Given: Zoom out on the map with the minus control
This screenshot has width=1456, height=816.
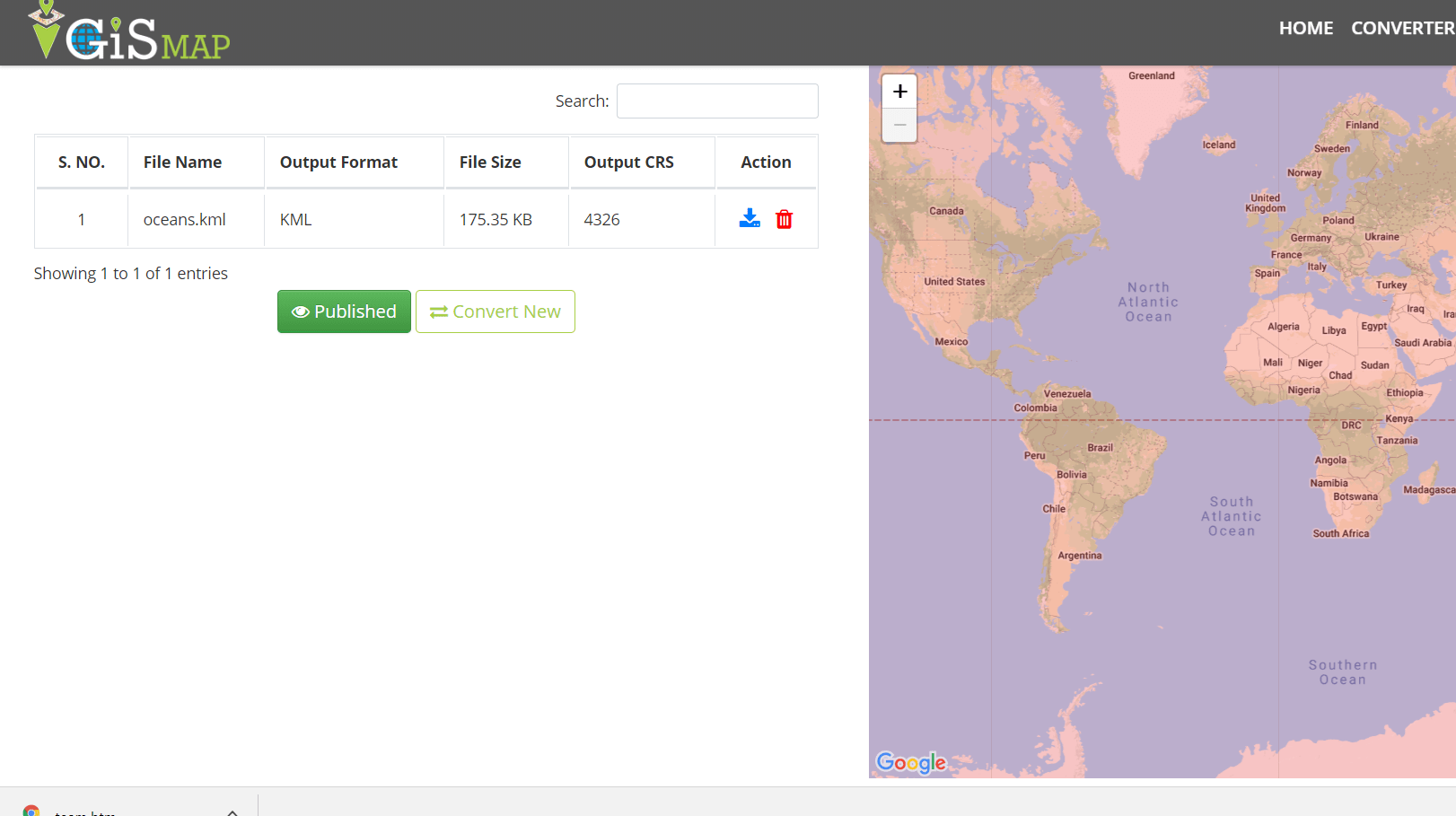Looking at the screenshot, I should pos(899,125).
